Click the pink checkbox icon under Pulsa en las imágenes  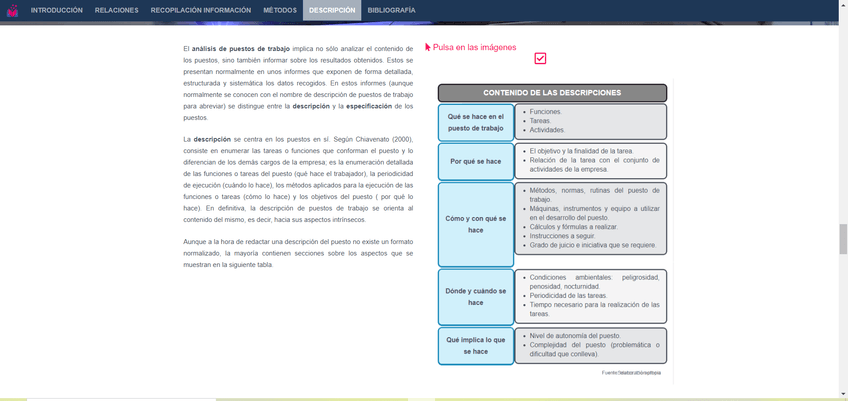coord(540,58)
